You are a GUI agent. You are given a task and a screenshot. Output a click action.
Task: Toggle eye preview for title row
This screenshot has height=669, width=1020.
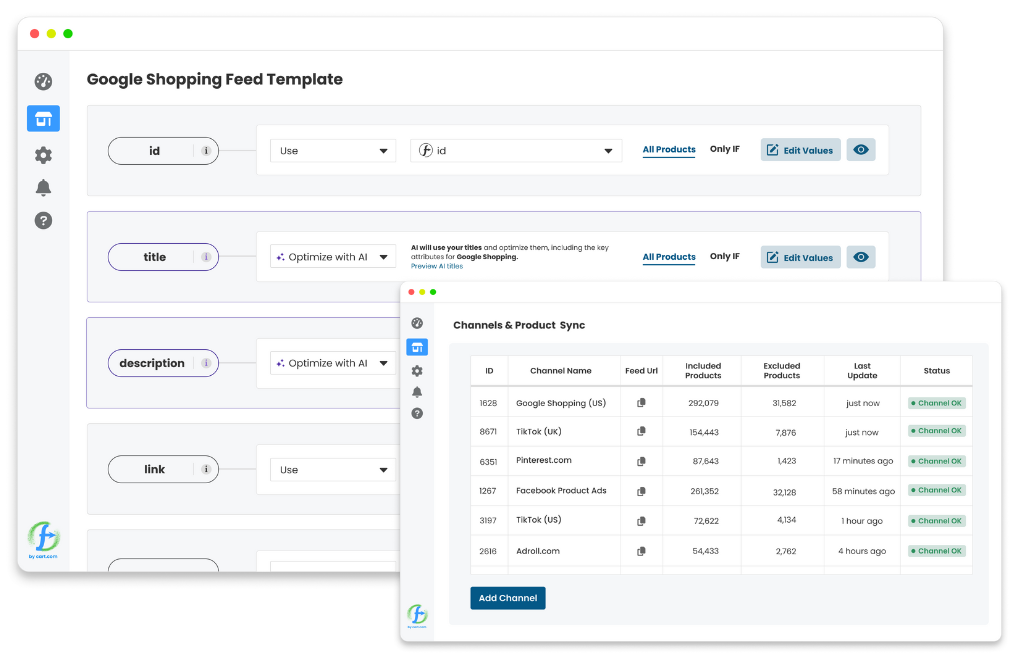point(861,257)
